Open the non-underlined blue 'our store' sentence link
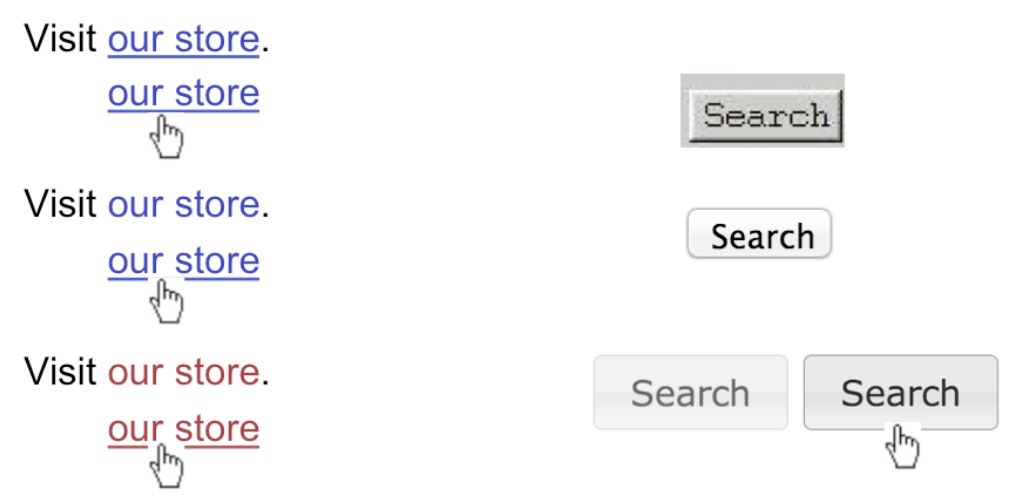The width and height of the screenshot is (1034, 495). (183, 204)
